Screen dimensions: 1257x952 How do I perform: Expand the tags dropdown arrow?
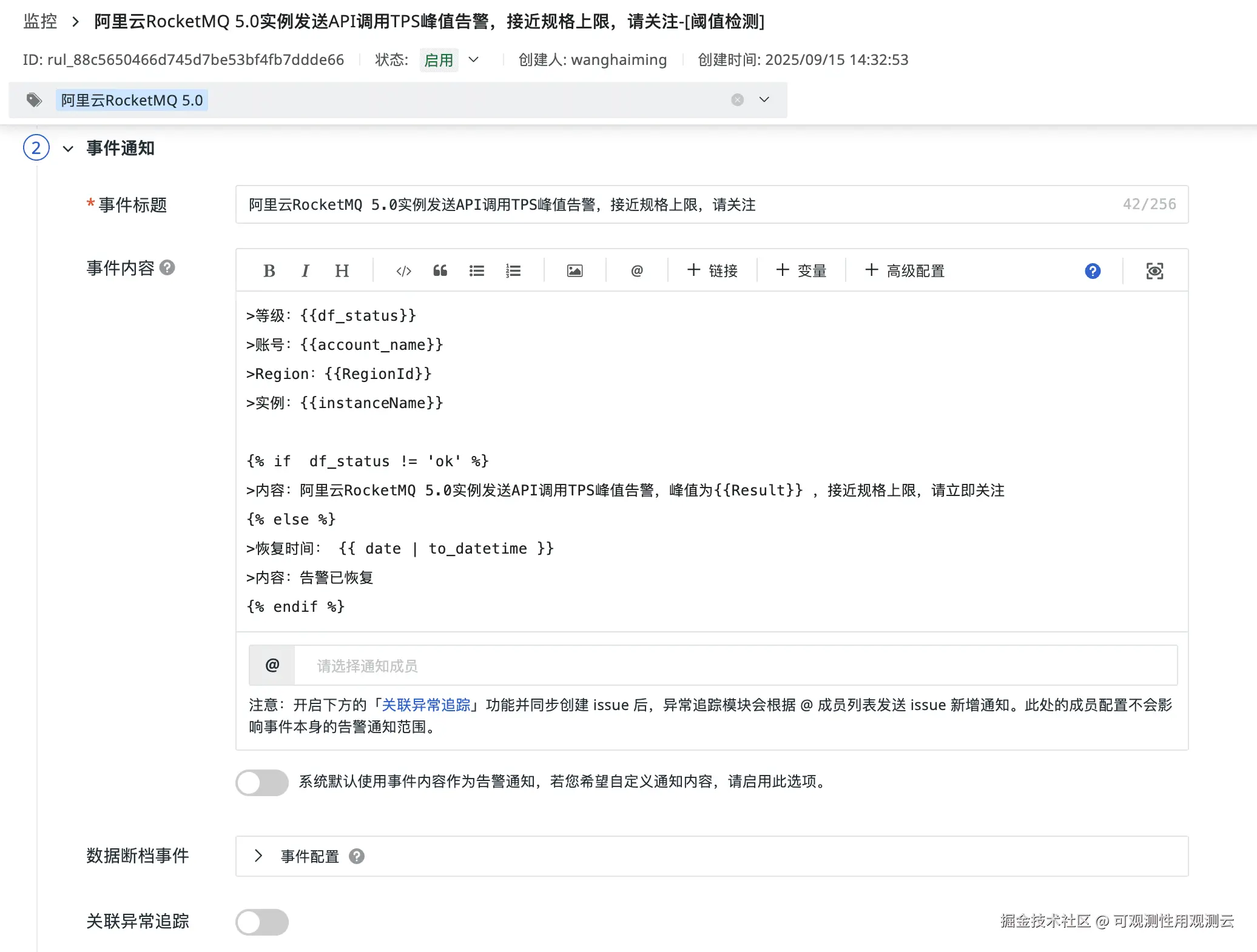click(764, 99)
